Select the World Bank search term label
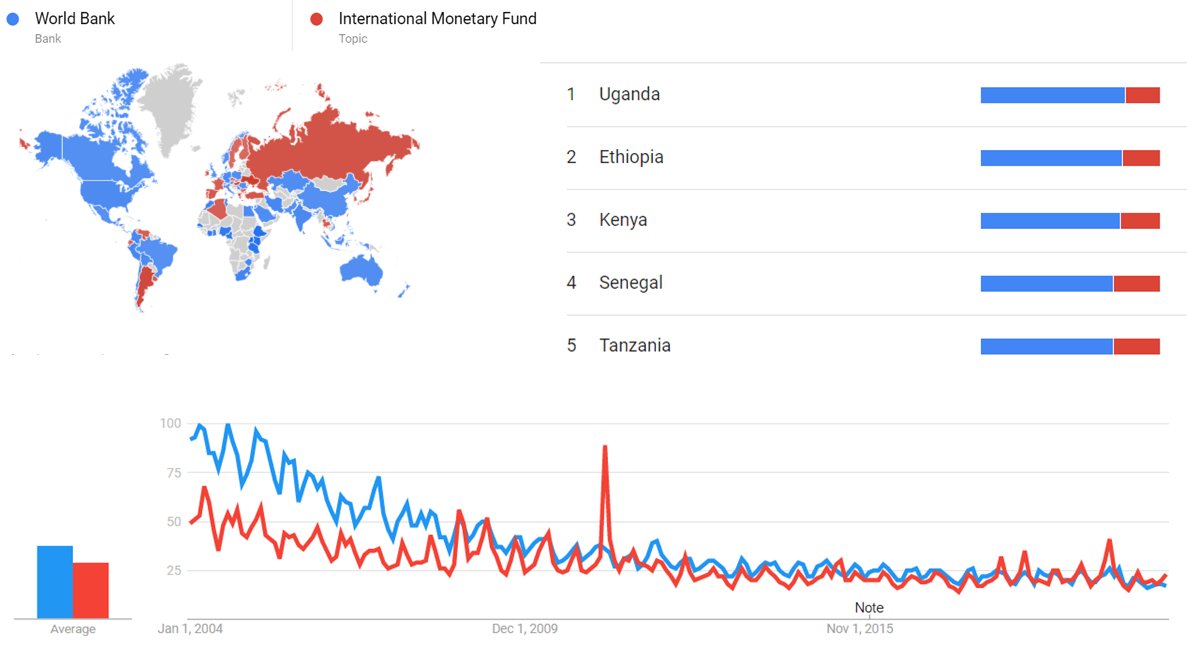This screenshot has width=1187, height=654. pyautogui.click(x=75, y=19)
